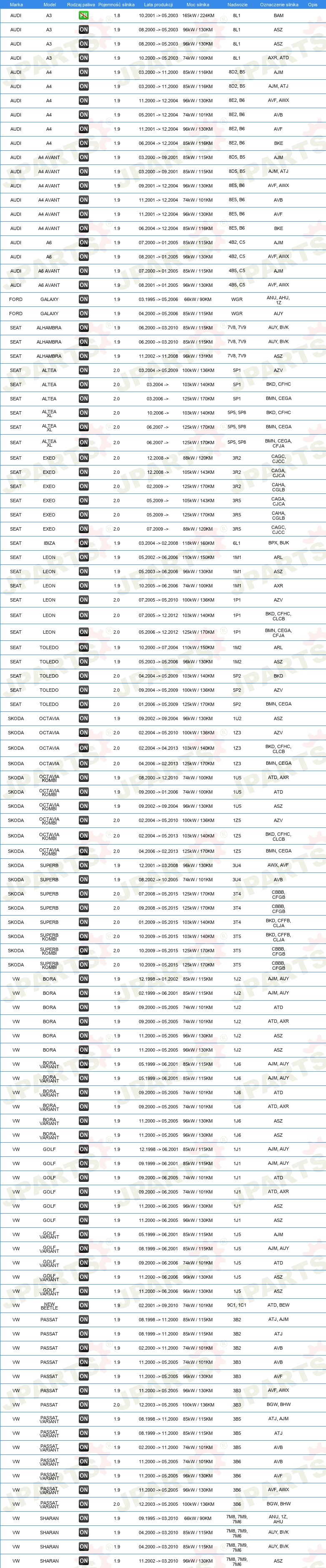Image resolution: width=326 pixels, height=1568 pixels.
Task: Click the Opis column header
Action: [x=313, y=4]
